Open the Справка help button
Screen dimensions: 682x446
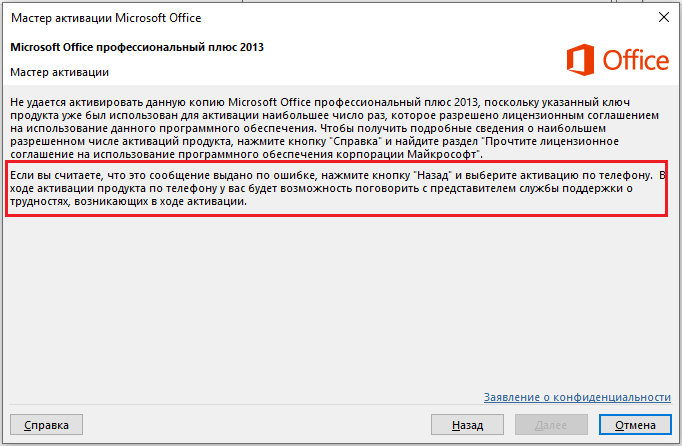pyautogui.click(x=47, y=425)
